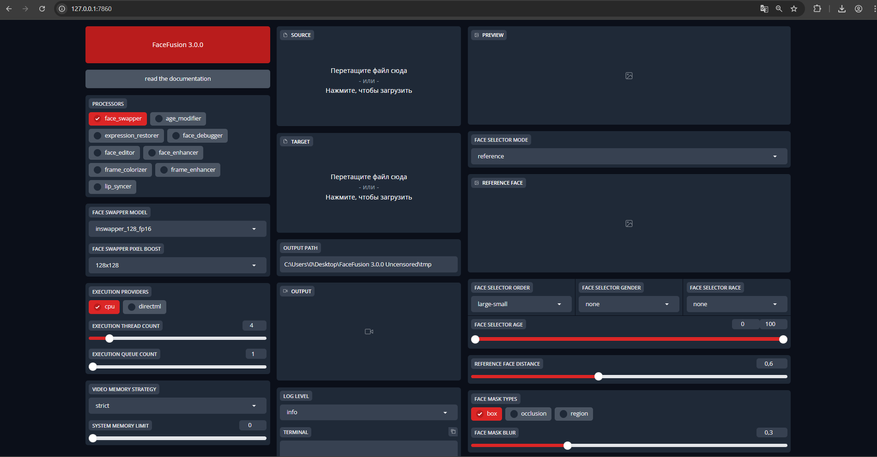
Task: Click into the Output Path text field
Action: click(368, 264)
